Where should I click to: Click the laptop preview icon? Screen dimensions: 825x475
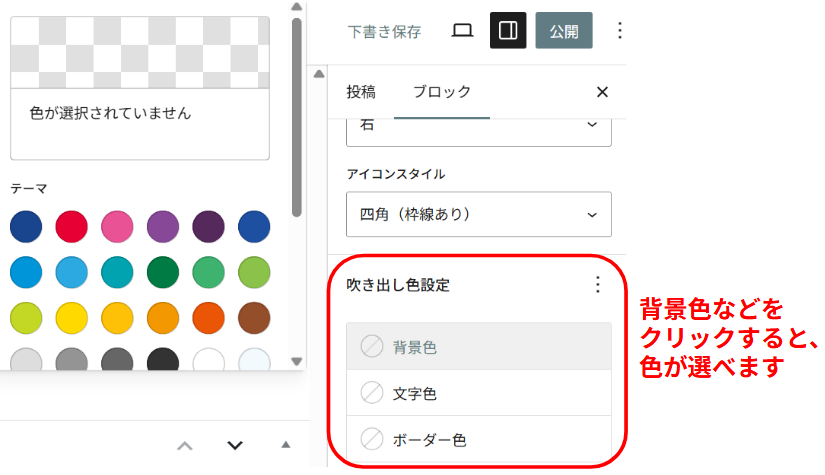pyautogui.click(x=462, y=31)
